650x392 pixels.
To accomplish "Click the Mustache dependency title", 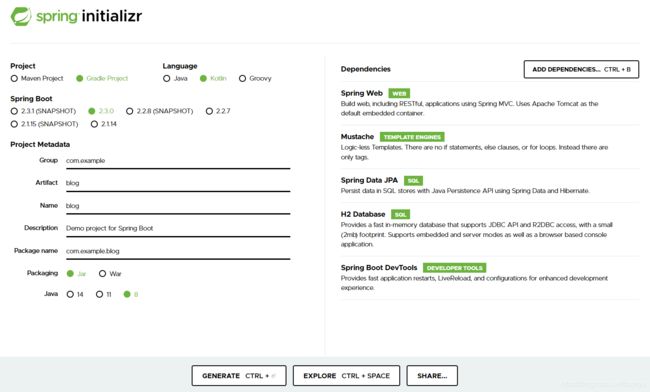I will pyautogui.click(x=357, y=137).
